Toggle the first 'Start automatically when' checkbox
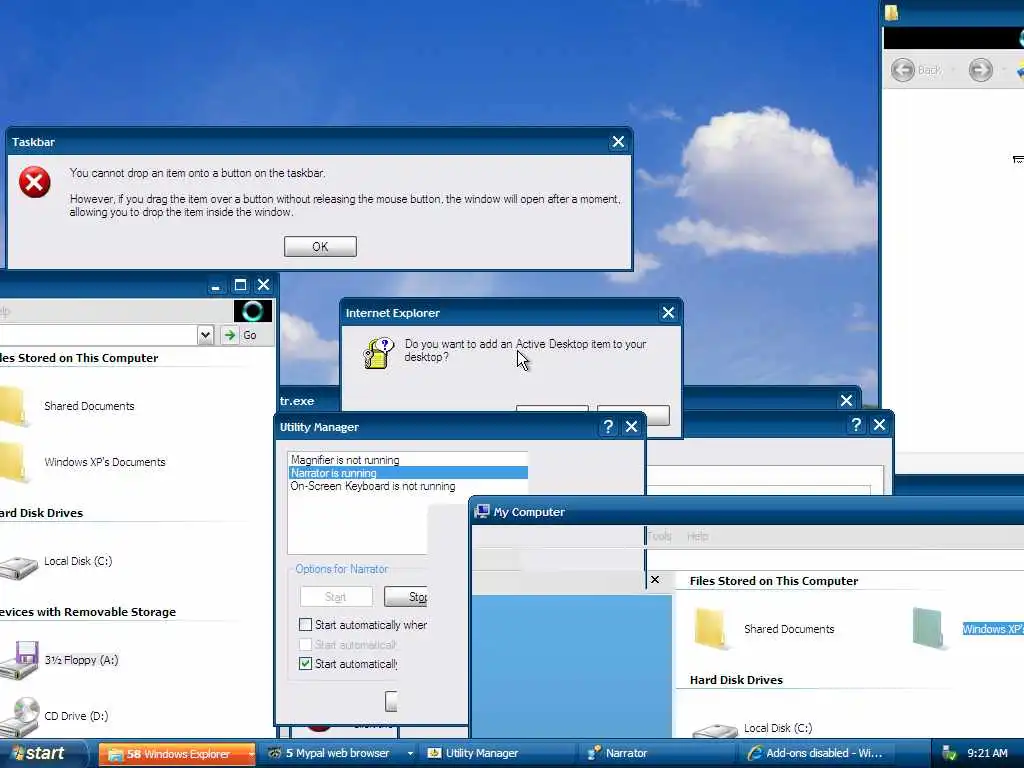The image size is (1024, 768). (305, 624)
